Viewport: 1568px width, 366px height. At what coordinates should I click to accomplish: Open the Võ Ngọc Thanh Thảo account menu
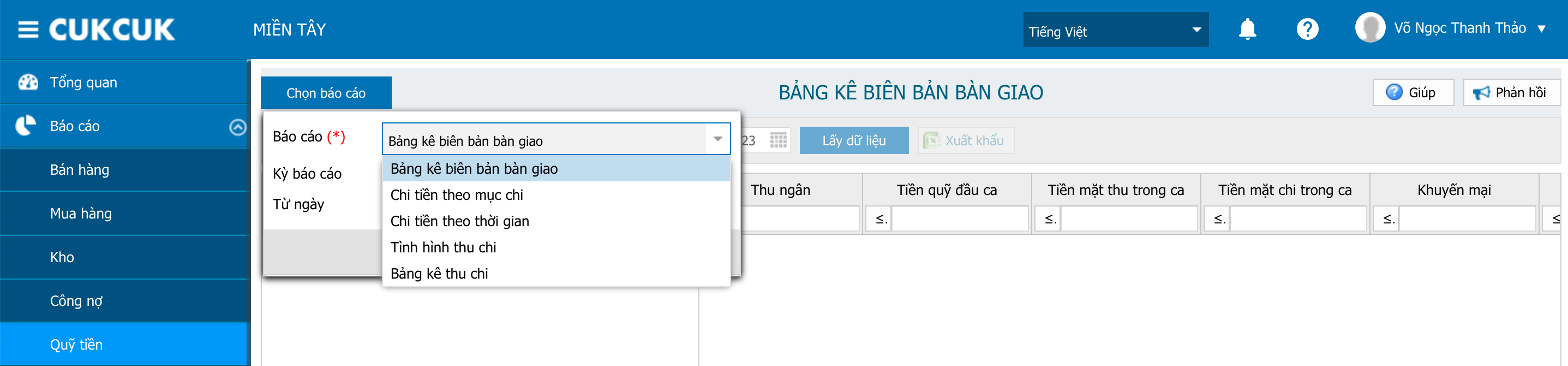[x=1469, y=28]
